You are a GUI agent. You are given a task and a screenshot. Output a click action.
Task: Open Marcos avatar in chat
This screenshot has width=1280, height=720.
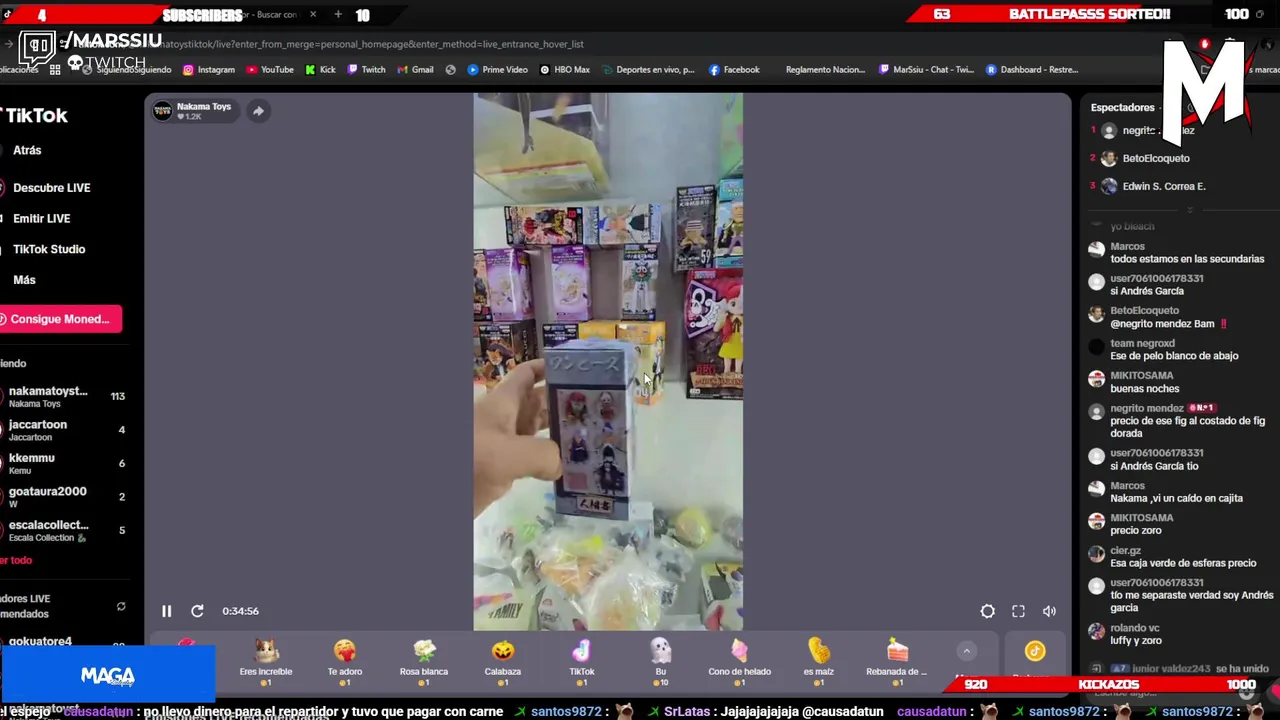1096,251
